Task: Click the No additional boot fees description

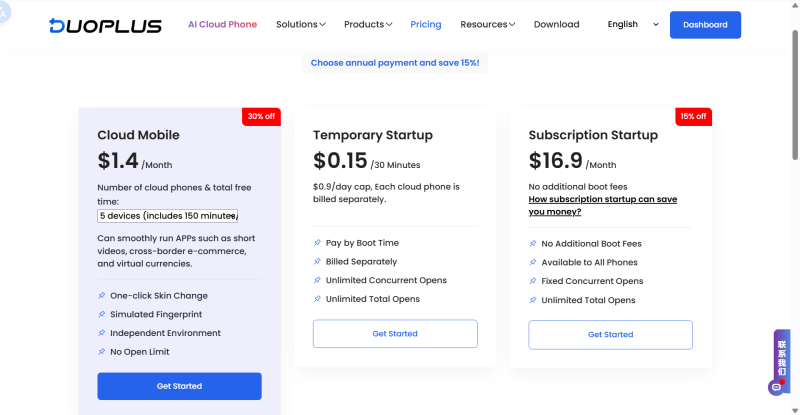Action: [x=578, y=187]
